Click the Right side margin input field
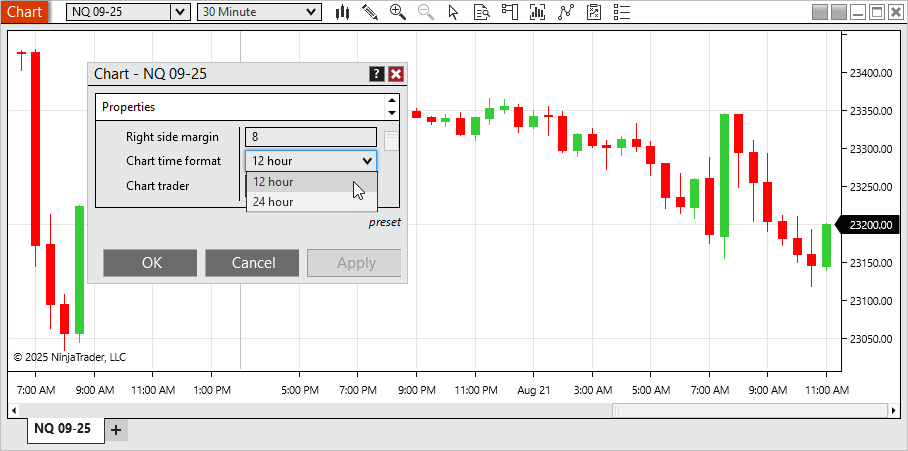Viewport: 908px width, 451px height. 311,136
